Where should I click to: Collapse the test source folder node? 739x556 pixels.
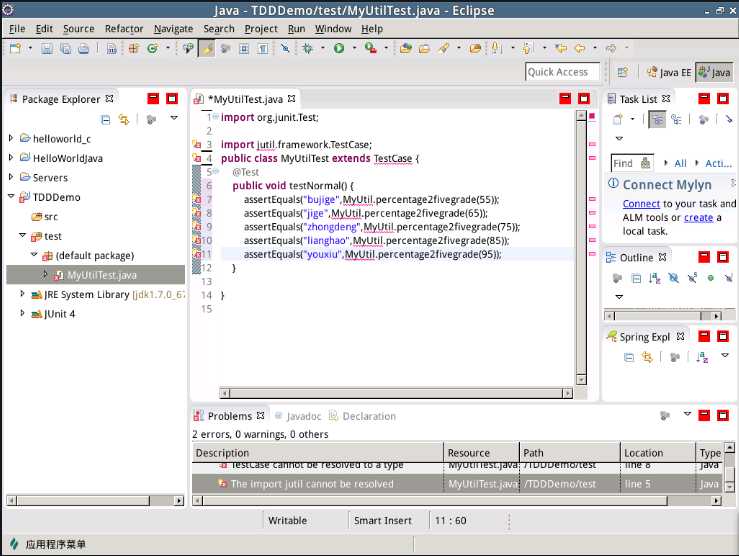pos(22,235)
